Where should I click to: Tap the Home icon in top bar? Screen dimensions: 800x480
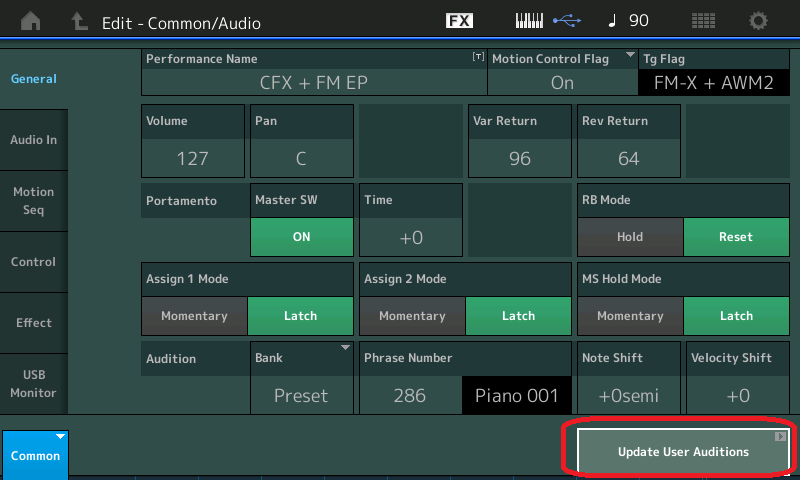[32, 21]
